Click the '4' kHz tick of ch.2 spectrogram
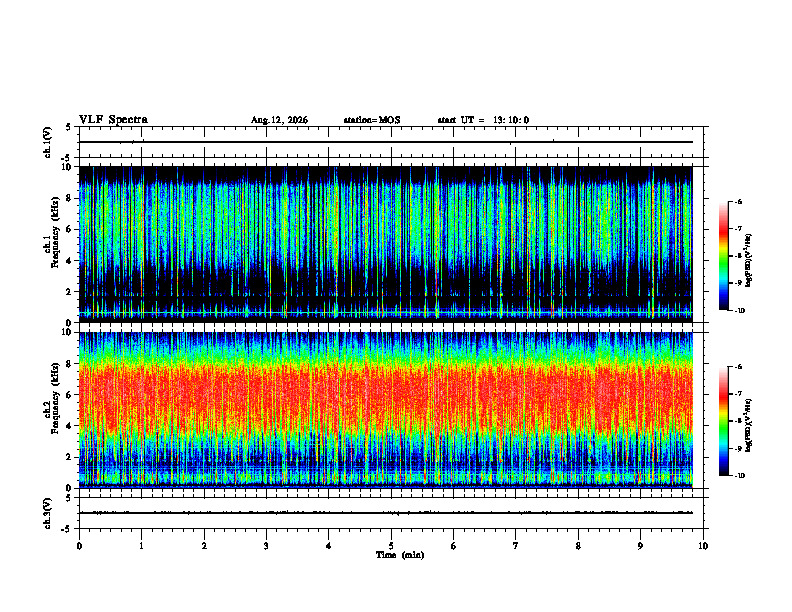This screenshot has width=792, height=612. pyautogui.click(x=69, y=426)
